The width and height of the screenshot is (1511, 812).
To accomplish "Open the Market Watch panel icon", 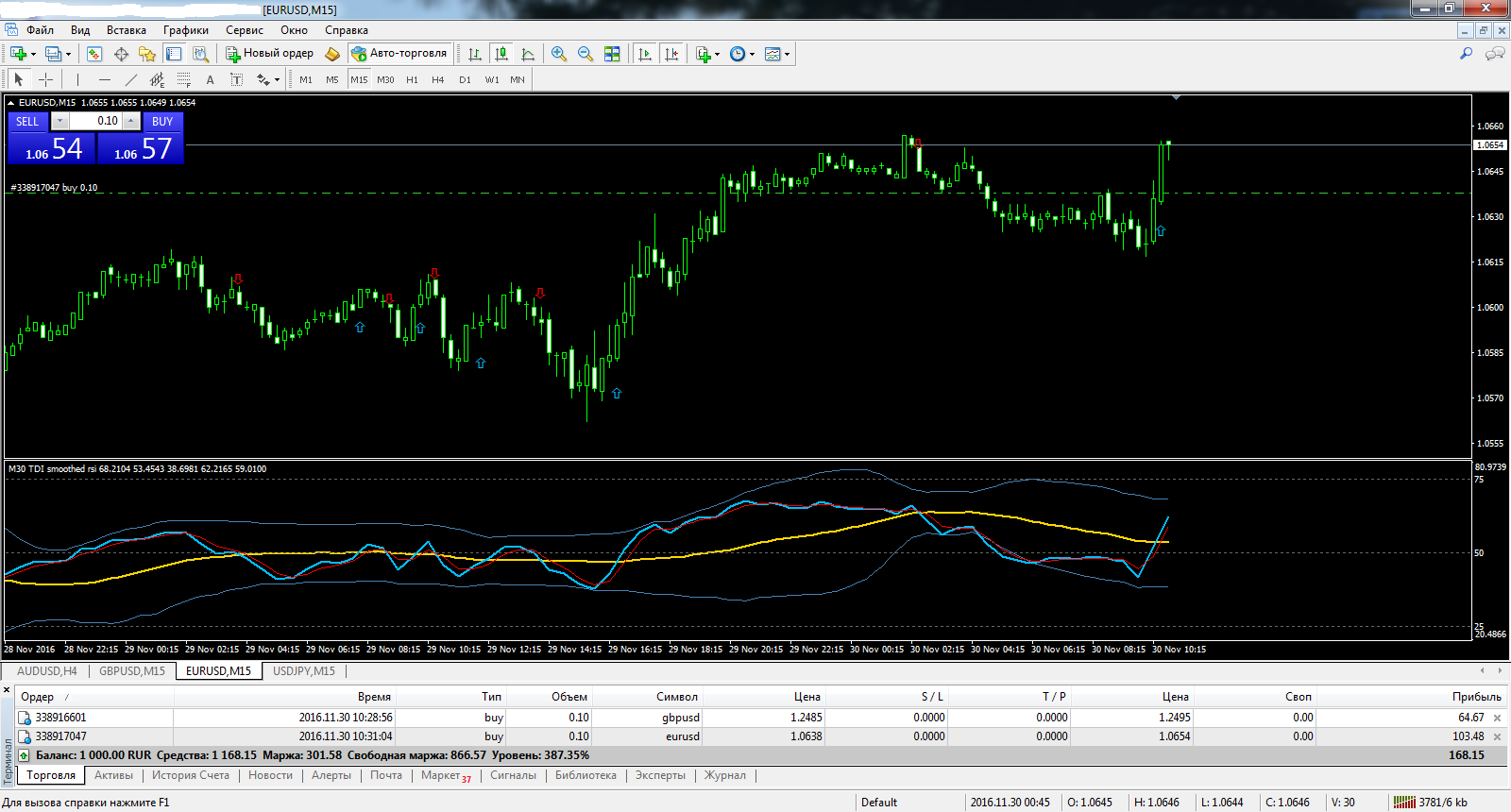I will click(x=93, y=54).
